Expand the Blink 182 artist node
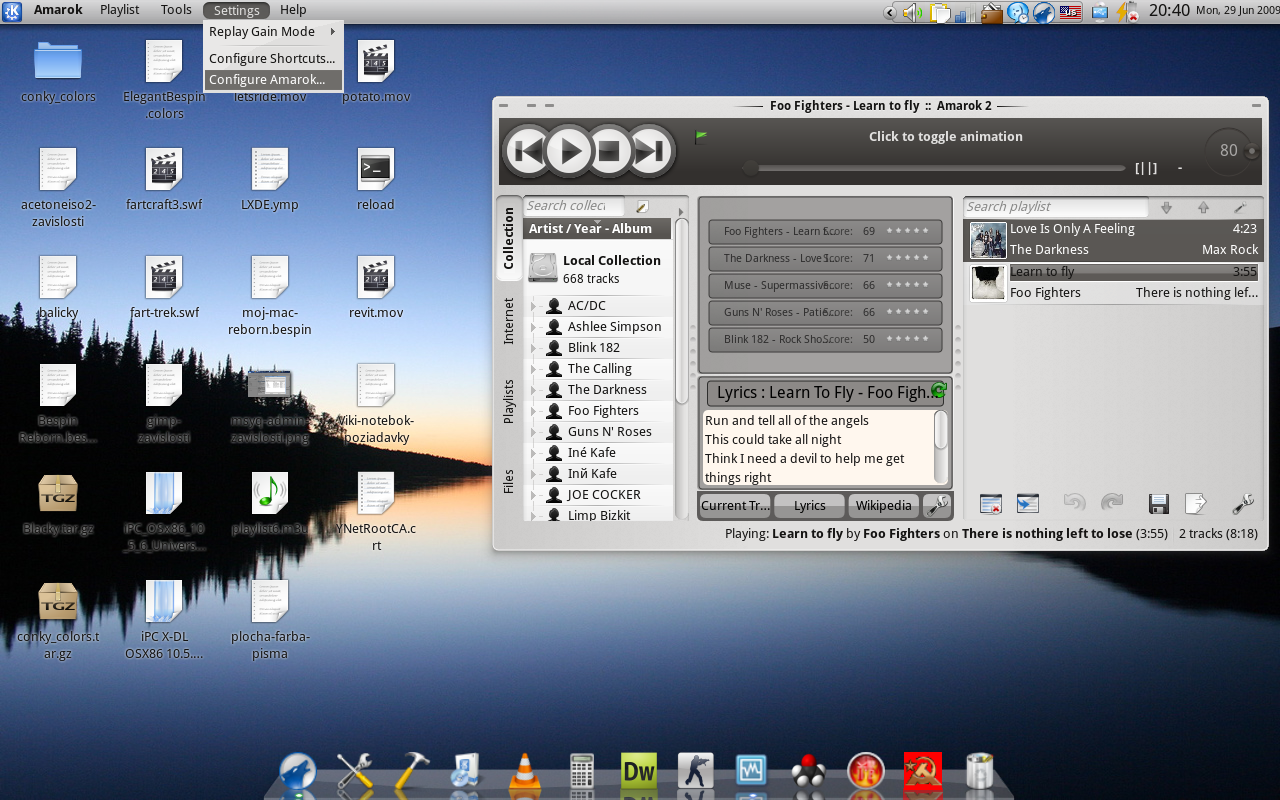The width and height of the screenshot is (1280, 800). tap(534, 348)
